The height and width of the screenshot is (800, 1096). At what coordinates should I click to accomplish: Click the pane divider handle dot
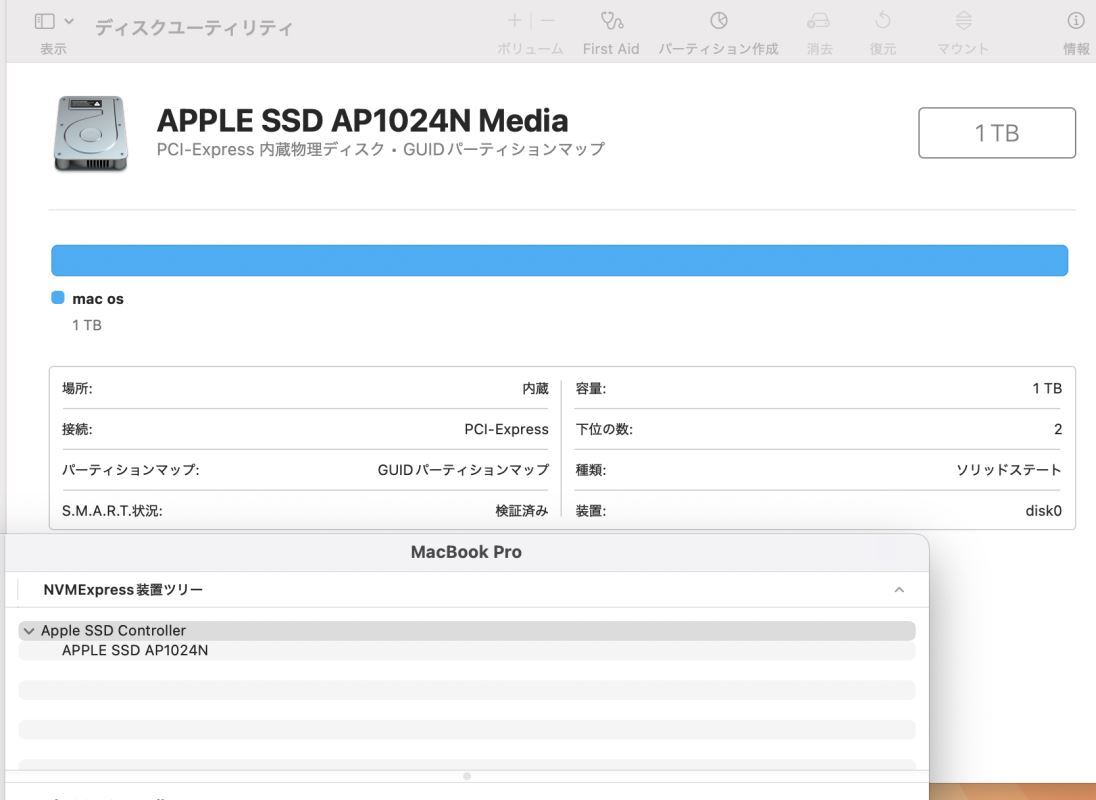coord(467,776)
